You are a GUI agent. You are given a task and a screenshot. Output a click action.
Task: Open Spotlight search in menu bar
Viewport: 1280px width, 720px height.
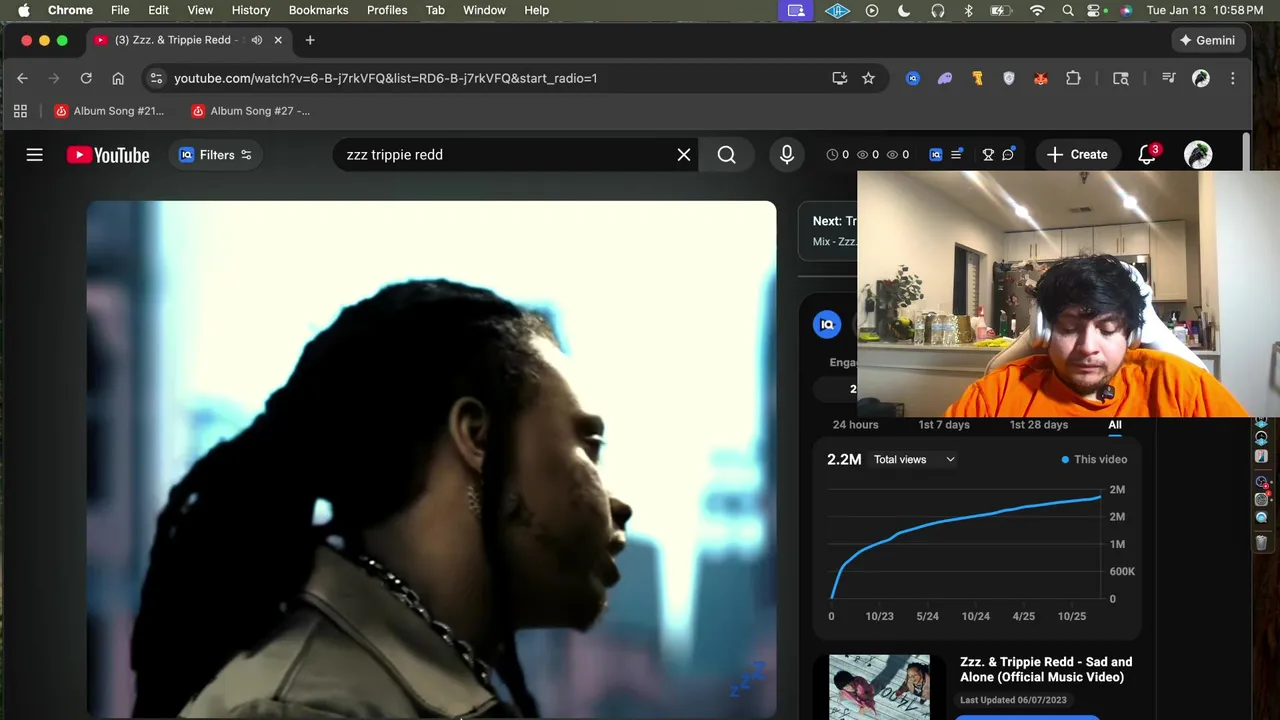click(1068, 10)
